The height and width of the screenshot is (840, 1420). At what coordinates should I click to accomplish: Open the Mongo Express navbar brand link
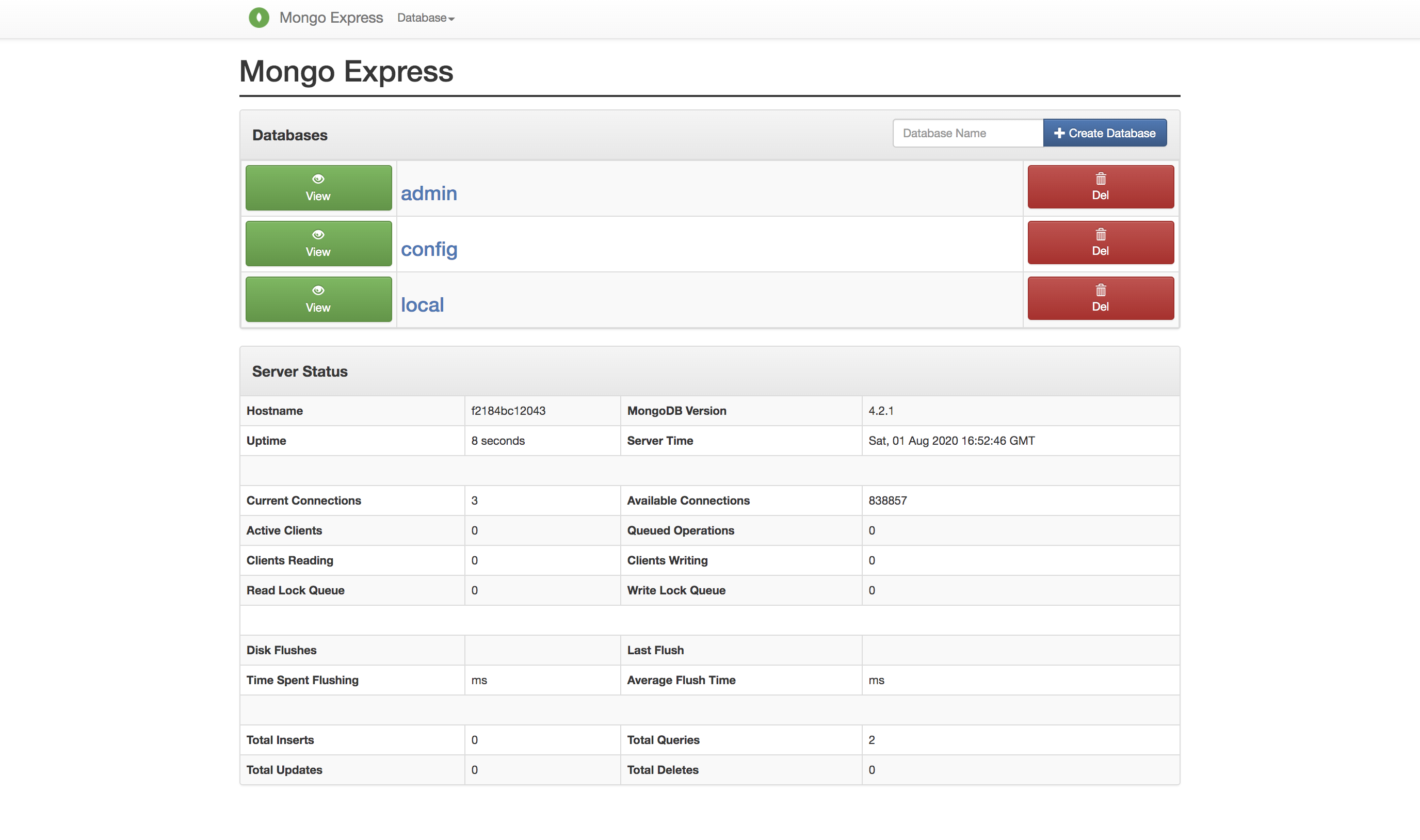tap(331, 18)
